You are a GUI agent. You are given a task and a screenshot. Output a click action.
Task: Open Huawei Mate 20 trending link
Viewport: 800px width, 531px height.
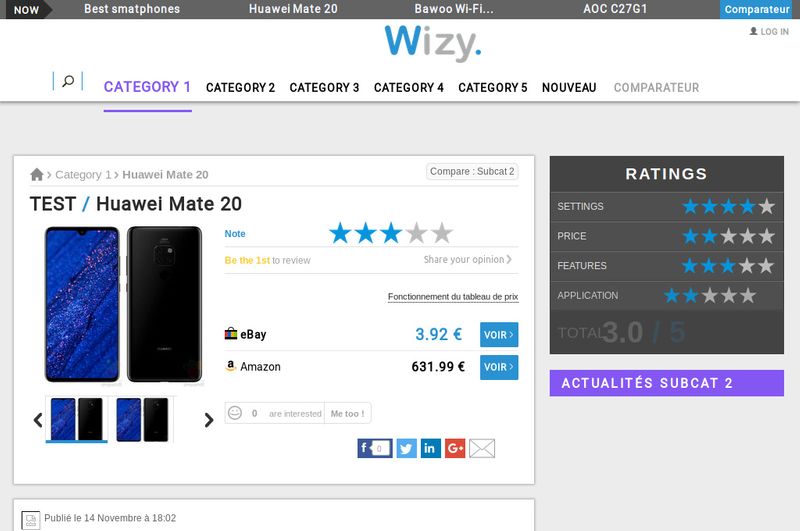[x=293, y=9]
